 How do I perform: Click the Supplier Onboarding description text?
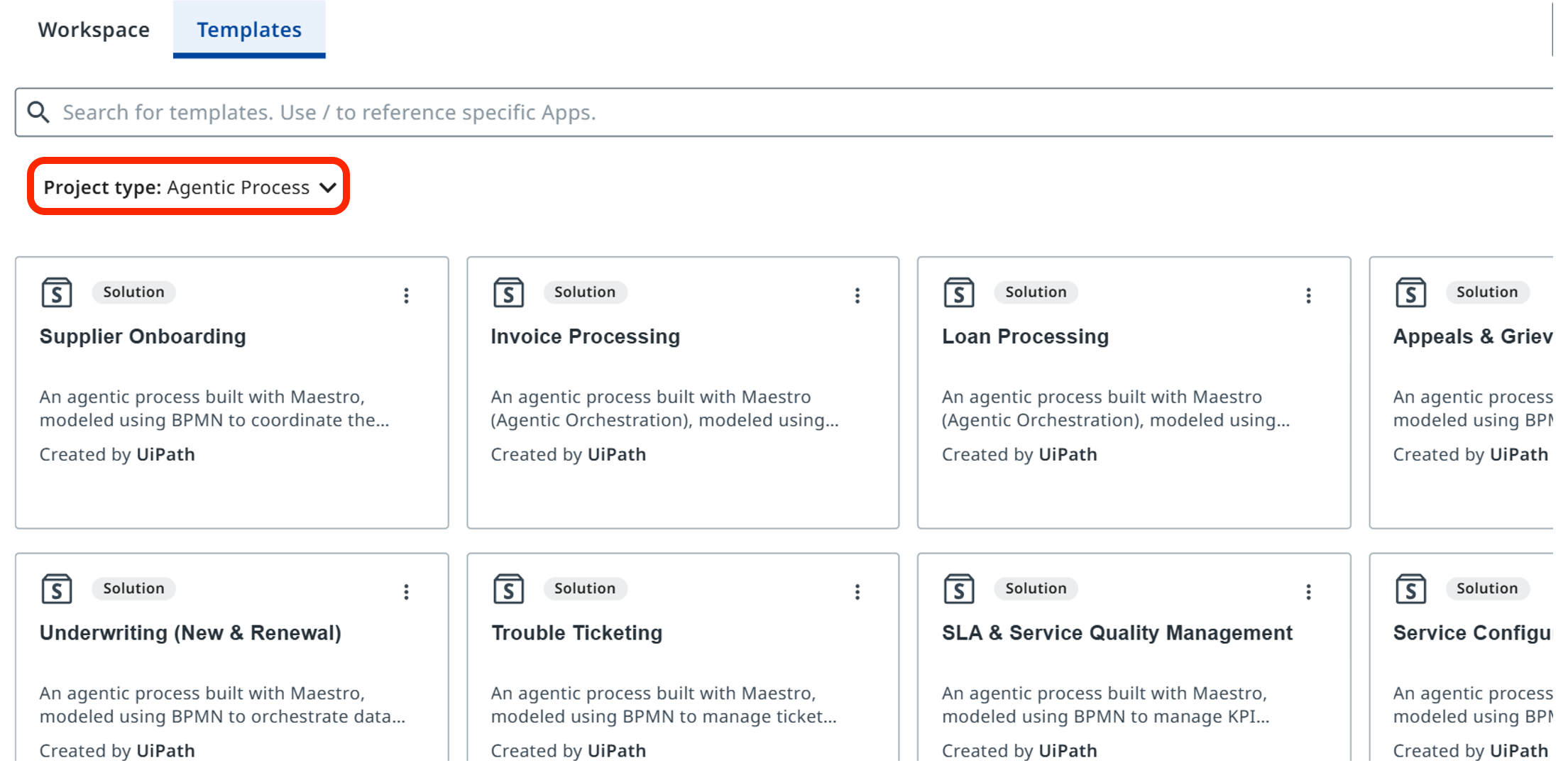pos(214,409)
